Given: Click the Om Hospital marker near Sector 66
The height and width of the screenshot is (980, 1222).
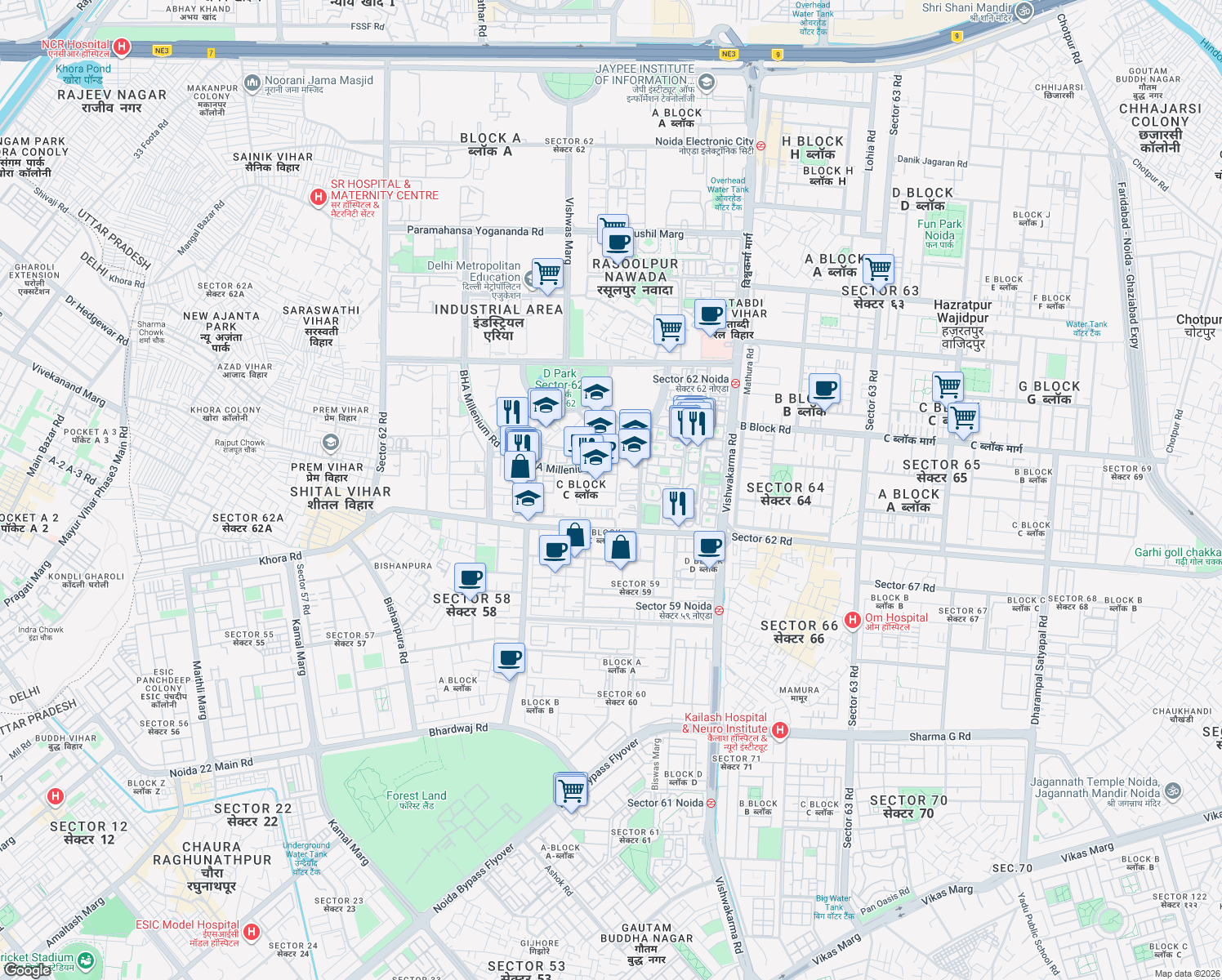Looking at the screenshot, I should (x=854, y=618).
